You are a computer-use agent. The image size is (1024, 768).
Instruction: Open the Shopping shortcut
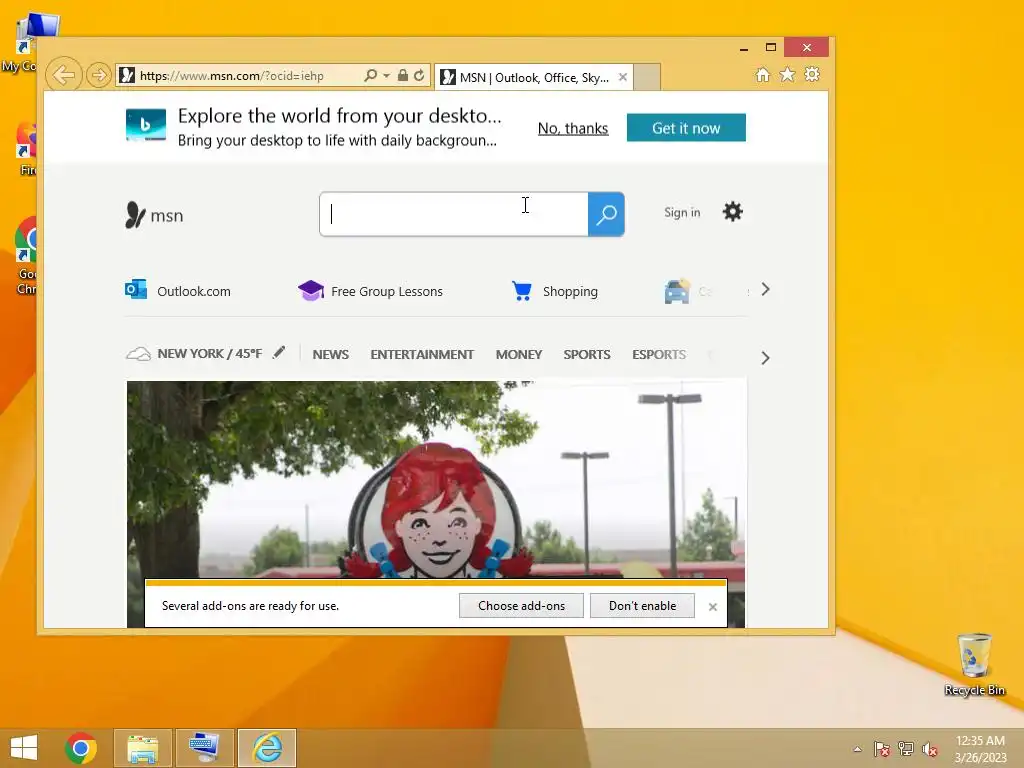click(555, 291)
